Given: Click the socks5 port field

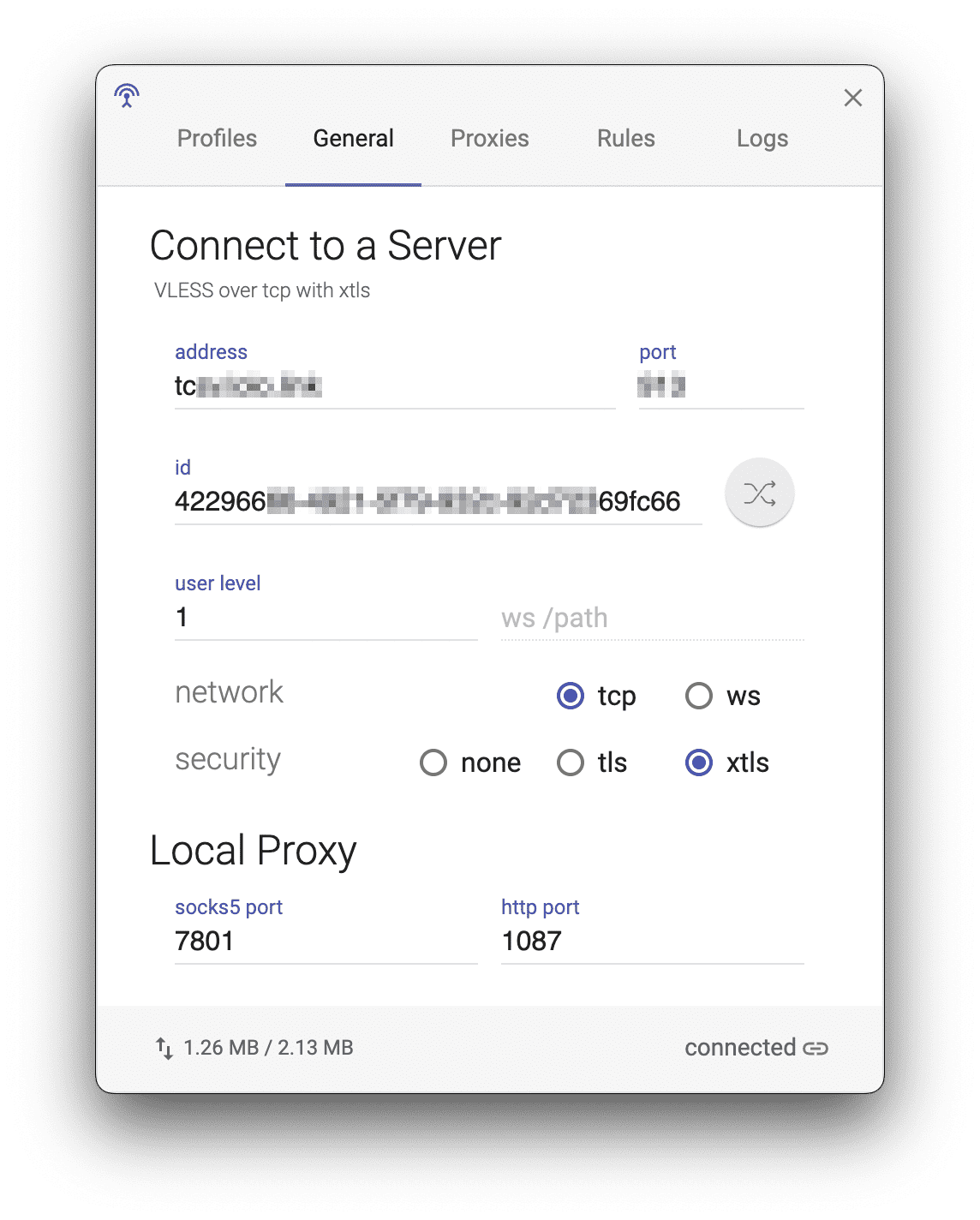Looking at the screenshot, I should 326,942.
